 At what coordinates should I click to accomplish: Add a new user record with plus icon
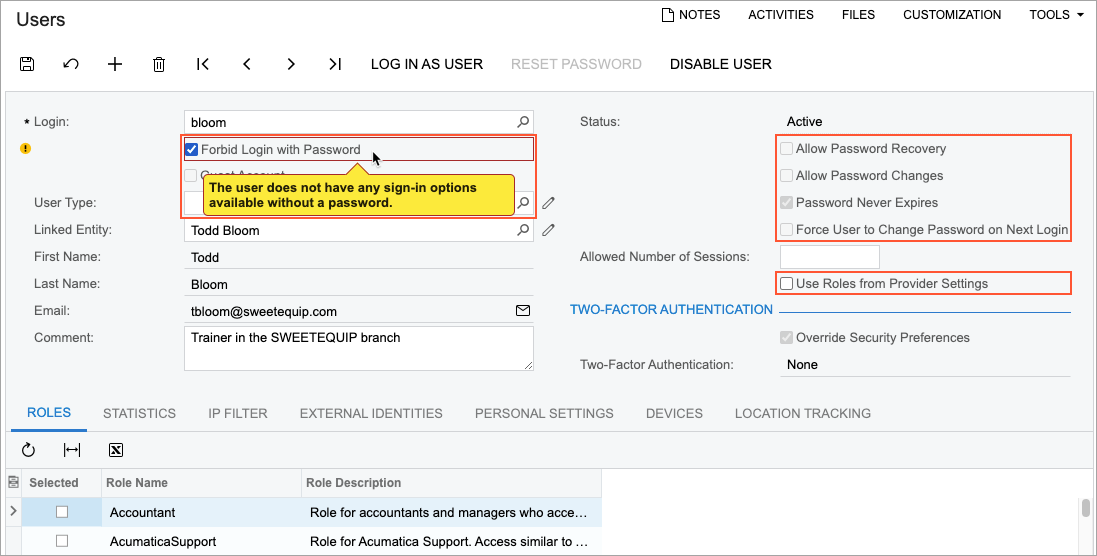click(115, 64)
